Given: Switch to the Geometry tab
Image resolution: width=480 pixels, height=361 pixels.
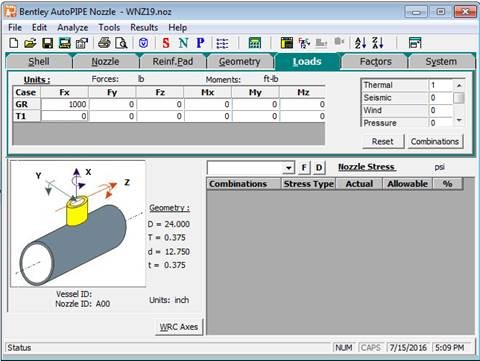Looking at the screenshot, I should click(239, 61).
